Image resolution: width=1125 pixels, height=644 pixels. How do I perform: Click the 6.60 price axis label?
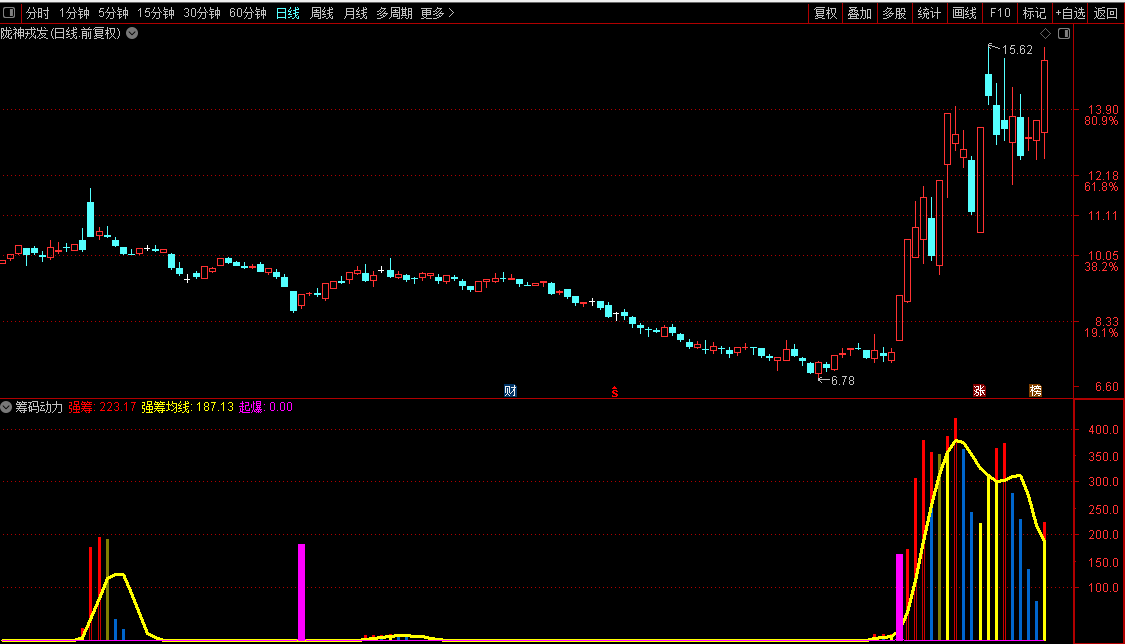tap(1106, 387)
